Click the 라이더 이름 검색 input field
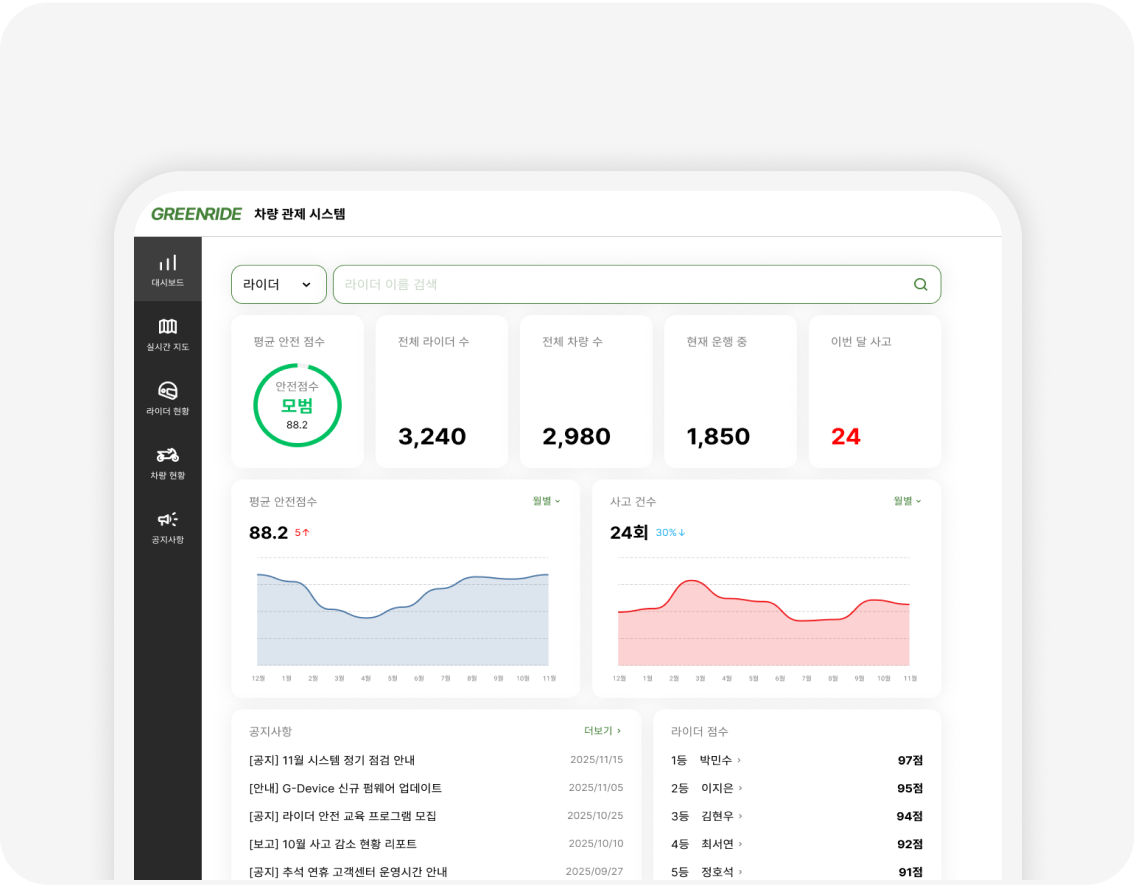Screen dimensions: 1136x885 click(x=620, y=285)
